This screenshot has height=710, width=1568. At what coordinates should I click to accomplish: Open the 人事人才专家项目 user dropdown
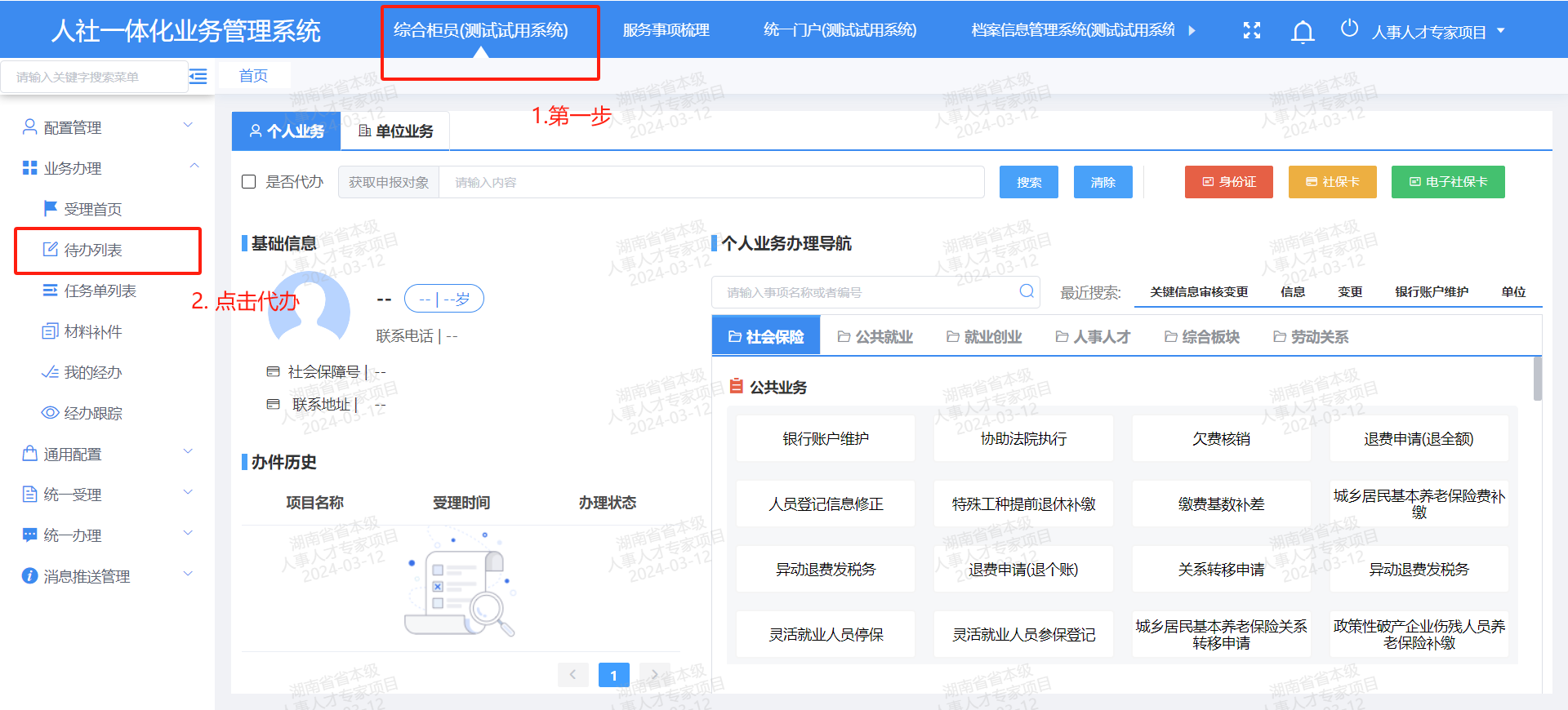pyautogui.click(x=1437, y=32)
